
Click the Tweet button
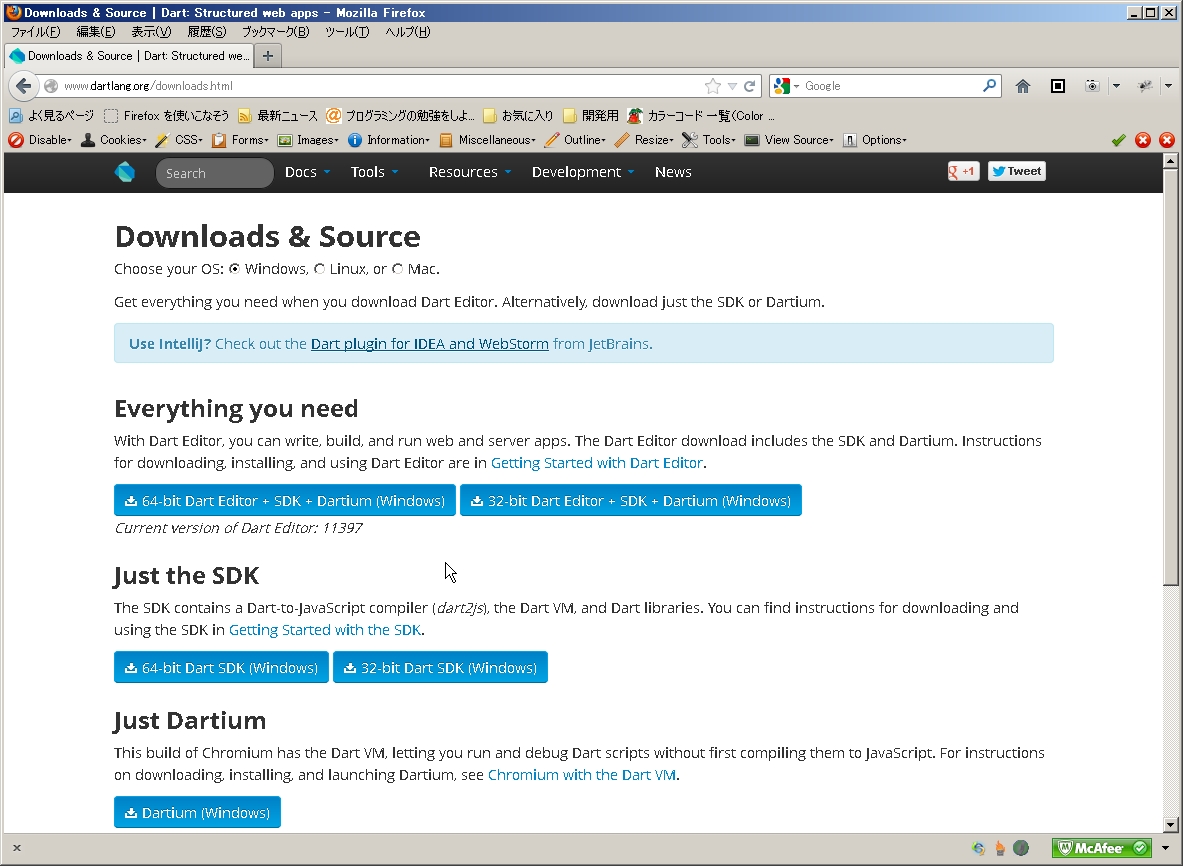point(1016,171)
